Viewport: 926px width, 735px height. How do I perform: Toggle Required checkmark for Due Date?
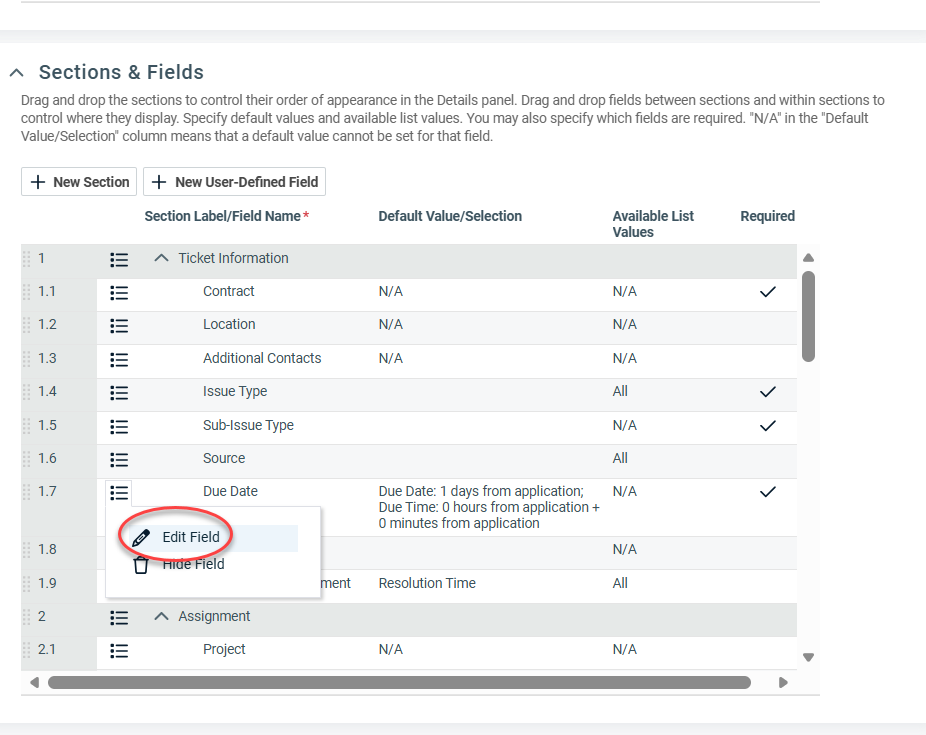pyautogui.click(x=767, y=492)
